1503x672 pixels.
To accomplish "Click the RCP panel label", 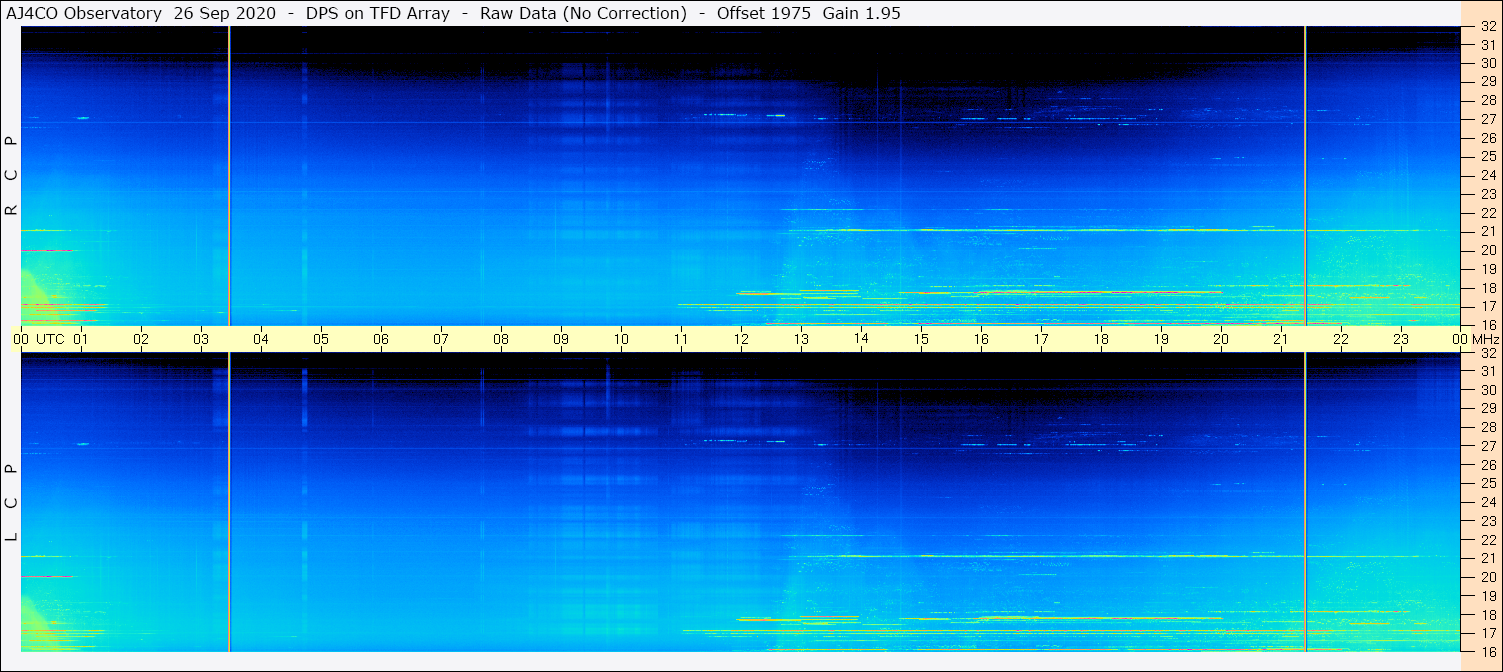I will pos(12,176).
